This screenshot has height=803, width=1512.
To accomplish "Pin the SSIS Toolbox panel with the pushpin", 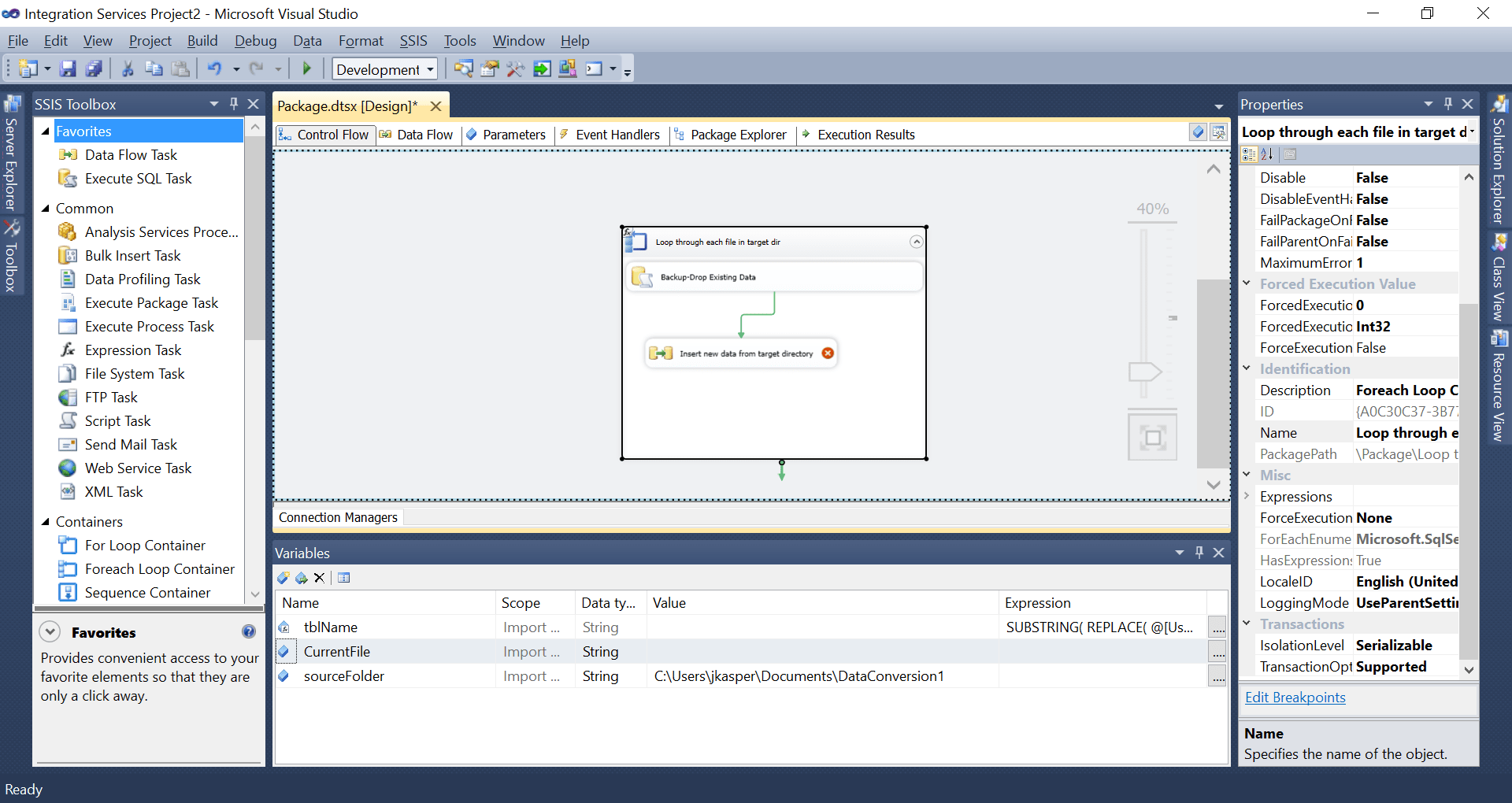I will click(234, 104).
